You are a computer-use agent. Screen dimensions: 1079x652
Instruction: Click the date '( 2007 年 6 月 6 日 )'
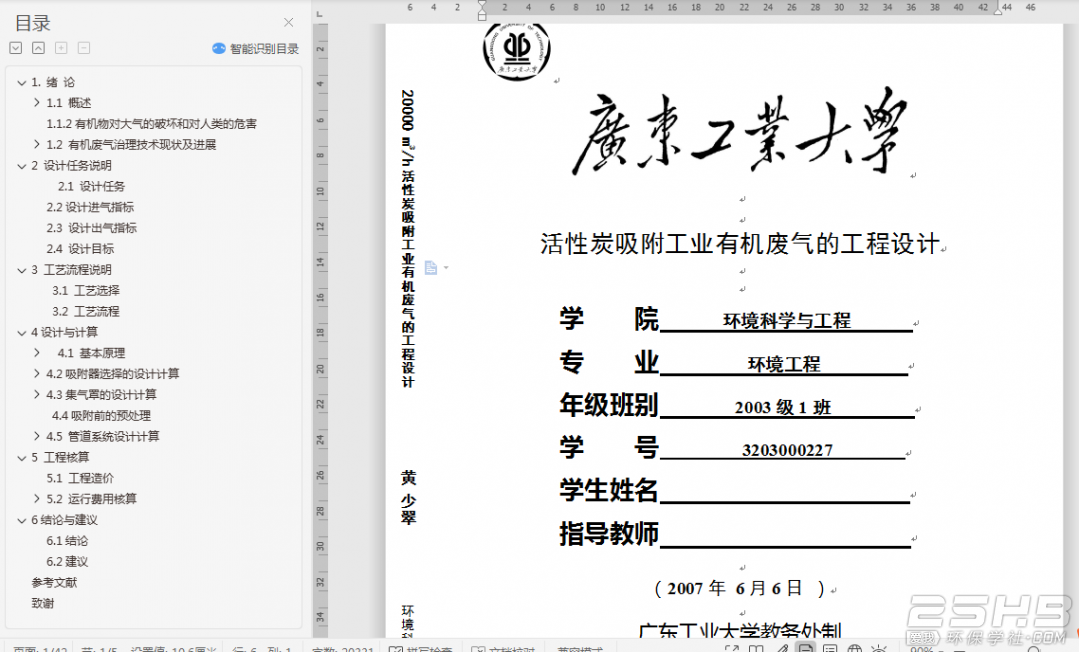point(739,589)
